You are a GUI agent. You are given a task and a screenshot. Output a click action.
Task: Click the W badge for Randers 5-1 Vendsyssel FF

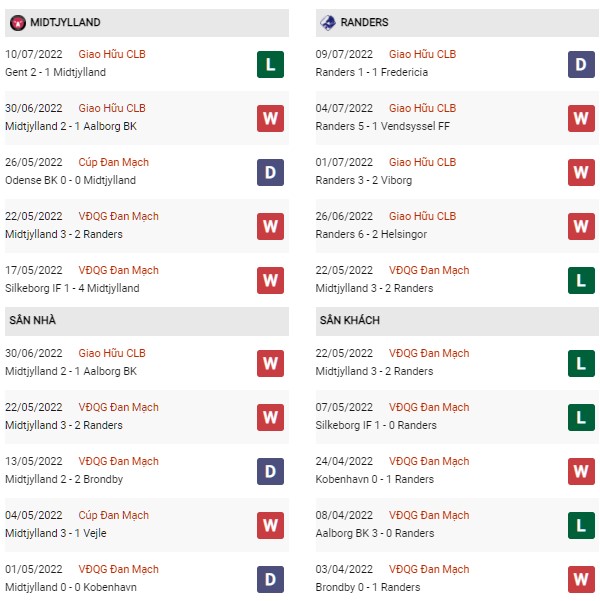[x=581, y=118]
